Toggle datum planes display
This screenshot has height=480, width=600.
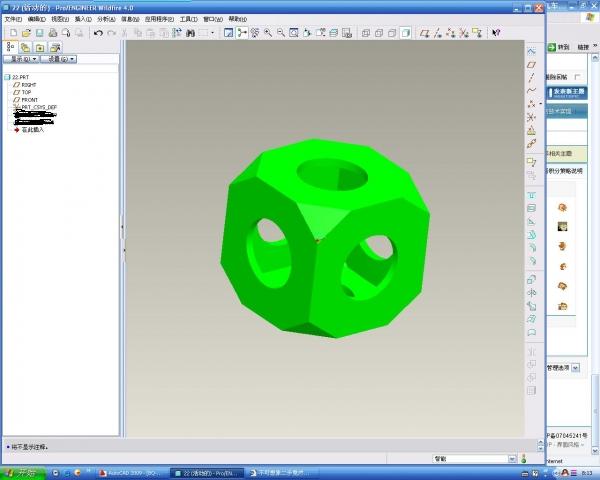tap(424, 33)
